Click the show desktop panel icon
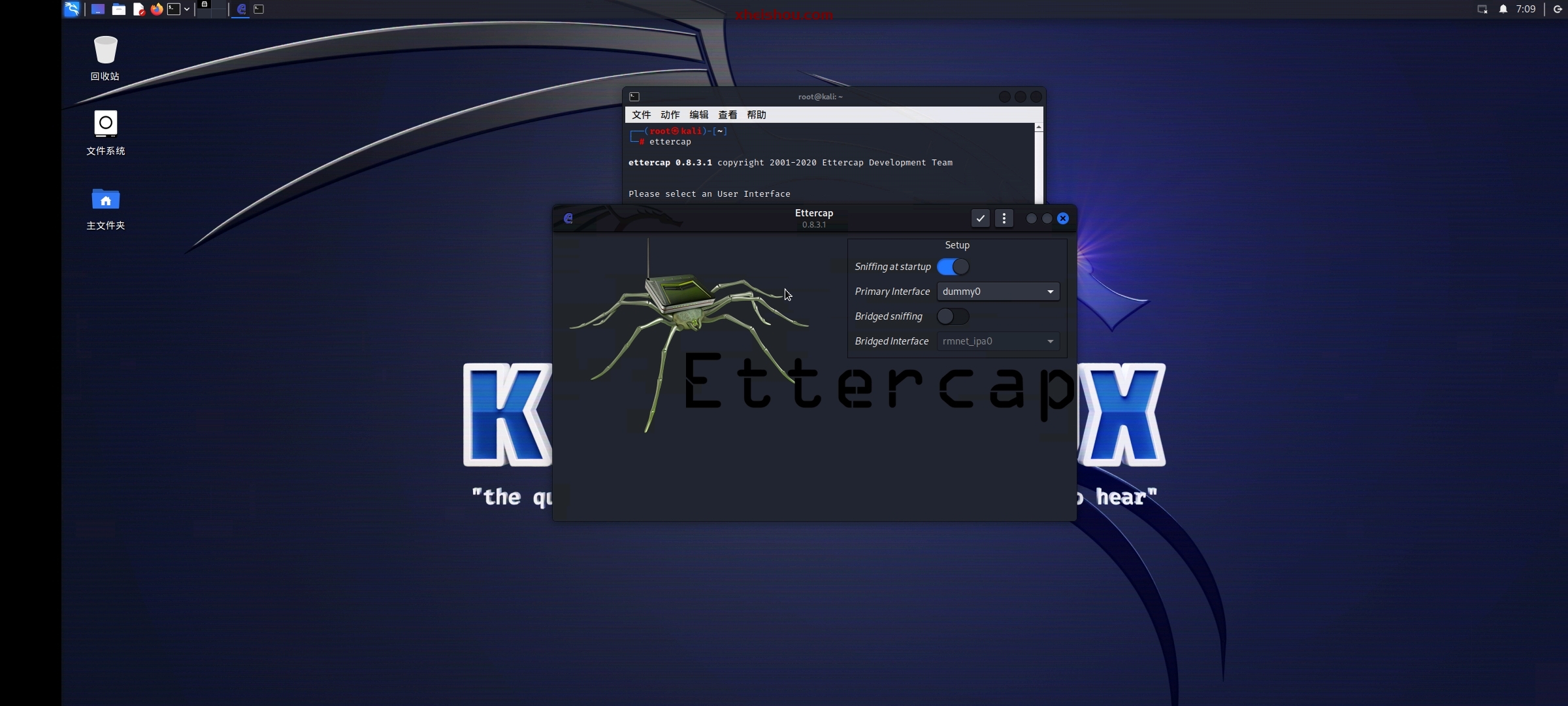 pyautogui.click(x=98, y=9)
